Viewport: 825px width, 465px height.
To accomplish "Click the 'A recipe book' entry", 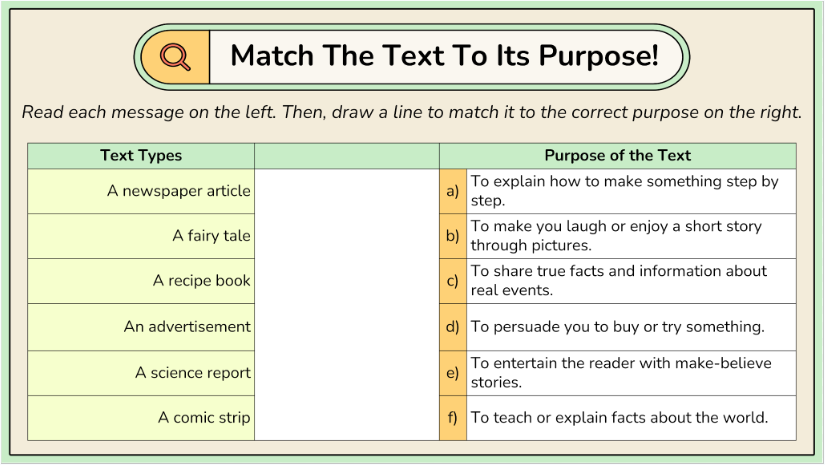I will (201, 281).
